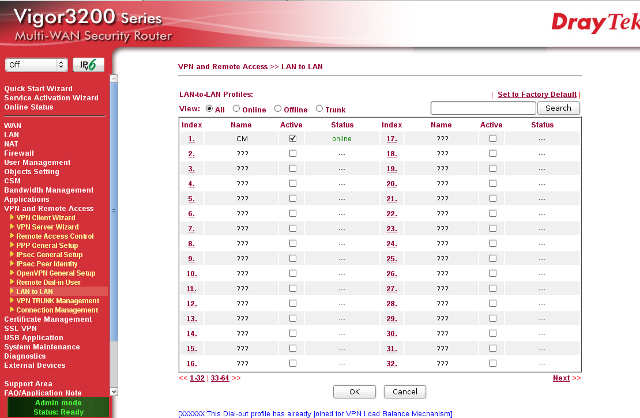Uncheck Active checkbox for profile 1

[x=293, y=138]
